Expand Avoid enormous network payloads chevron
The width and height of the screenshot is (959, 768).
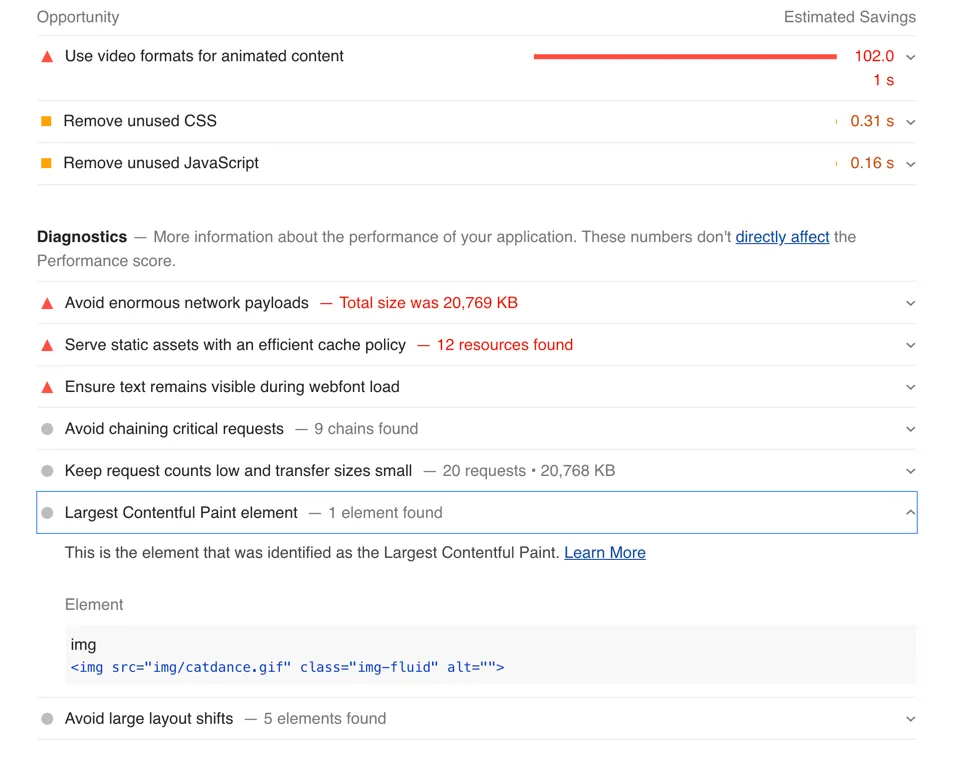coord(910,303)
